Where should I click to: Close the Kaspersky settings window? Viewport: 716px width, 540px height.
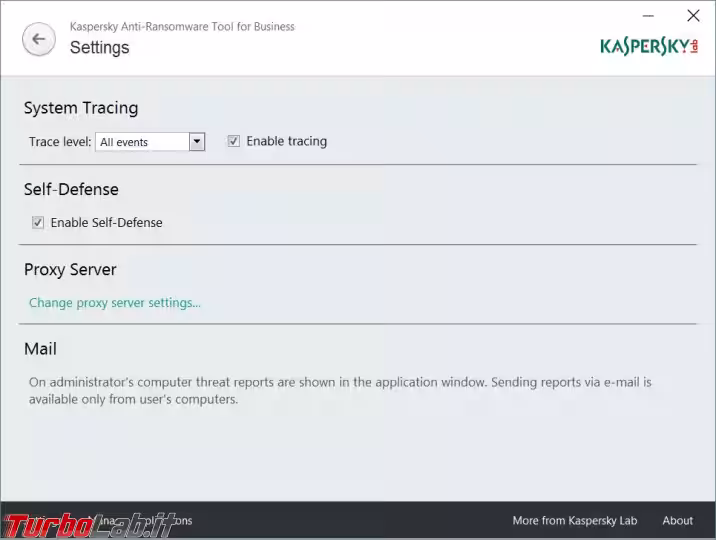tap(693, 16)
